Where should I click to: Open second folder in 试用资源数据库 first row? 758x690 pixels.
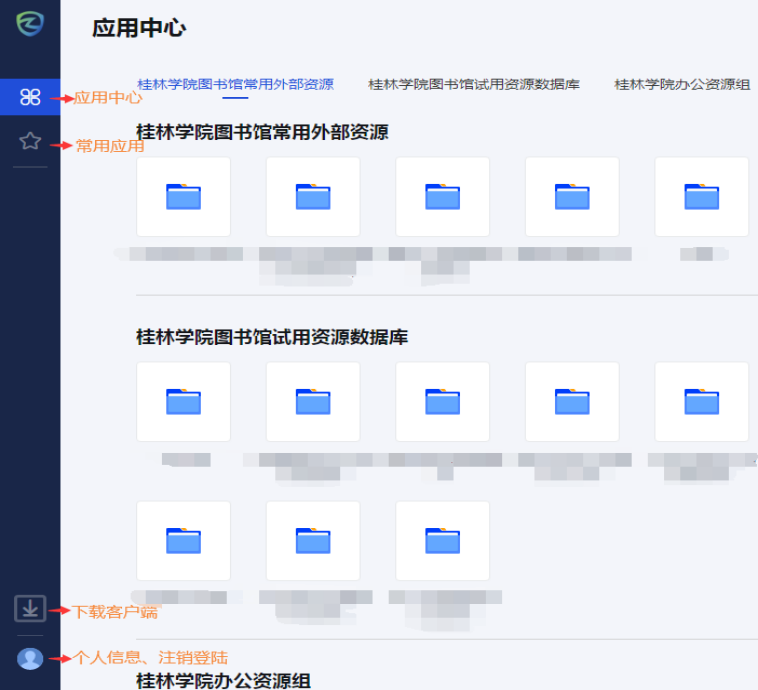click(313, 402)
